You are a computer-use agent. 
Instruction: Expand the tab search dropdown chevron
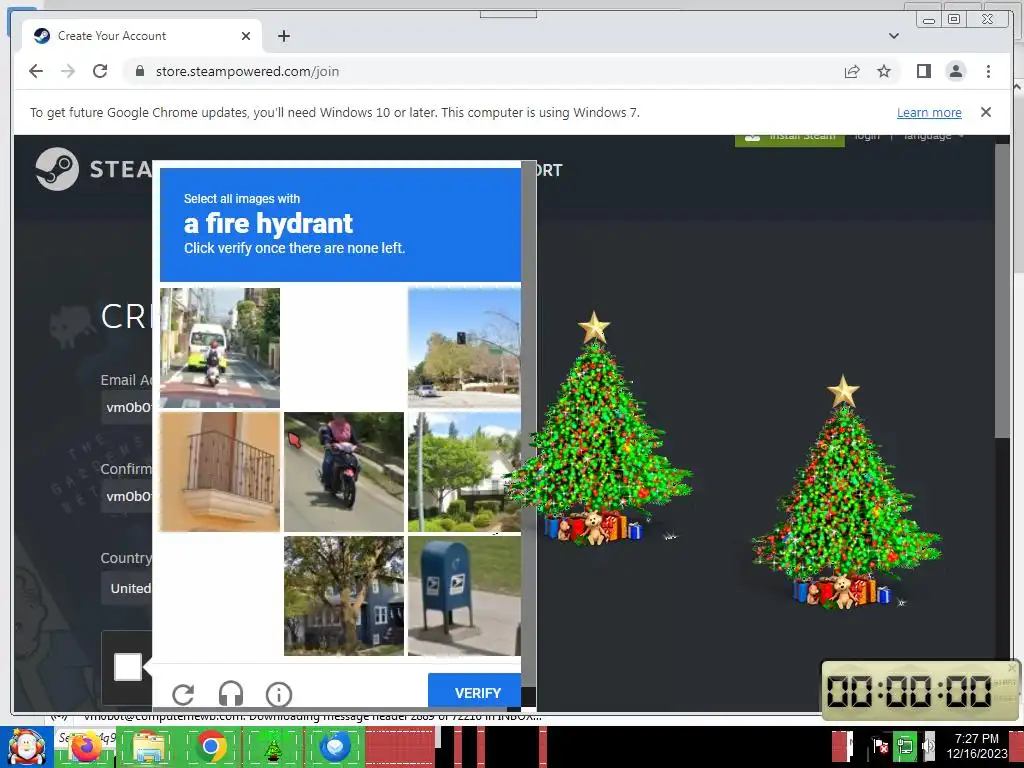[894, 36]
